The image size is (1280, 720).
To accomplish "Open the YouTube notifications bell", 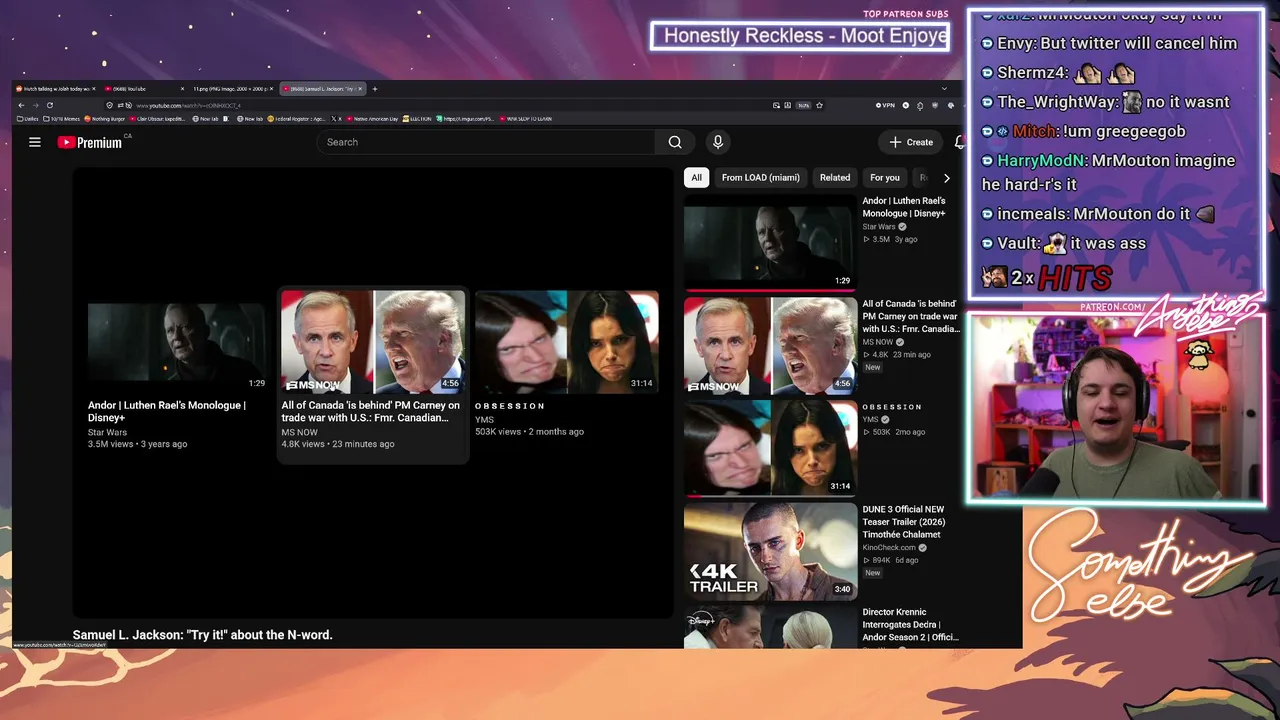I will coord(959,142).
